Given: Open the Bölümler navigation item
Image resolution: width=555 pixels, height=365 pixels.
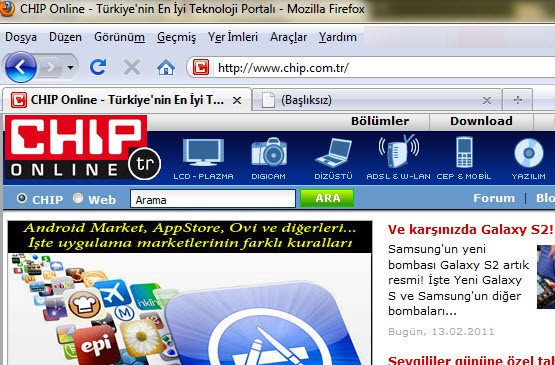Looking at the screenshot, I should tap(380, 121).
